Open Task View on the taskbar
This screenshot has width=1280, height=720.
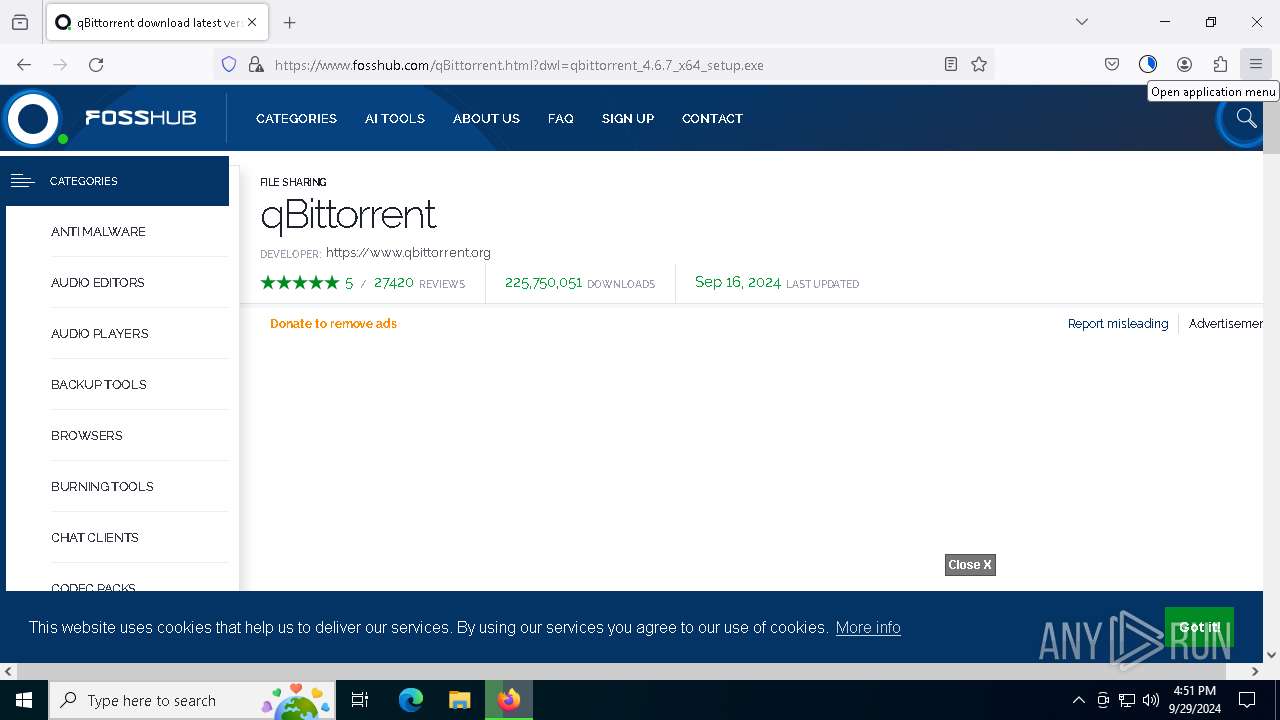tap(360, 700)
